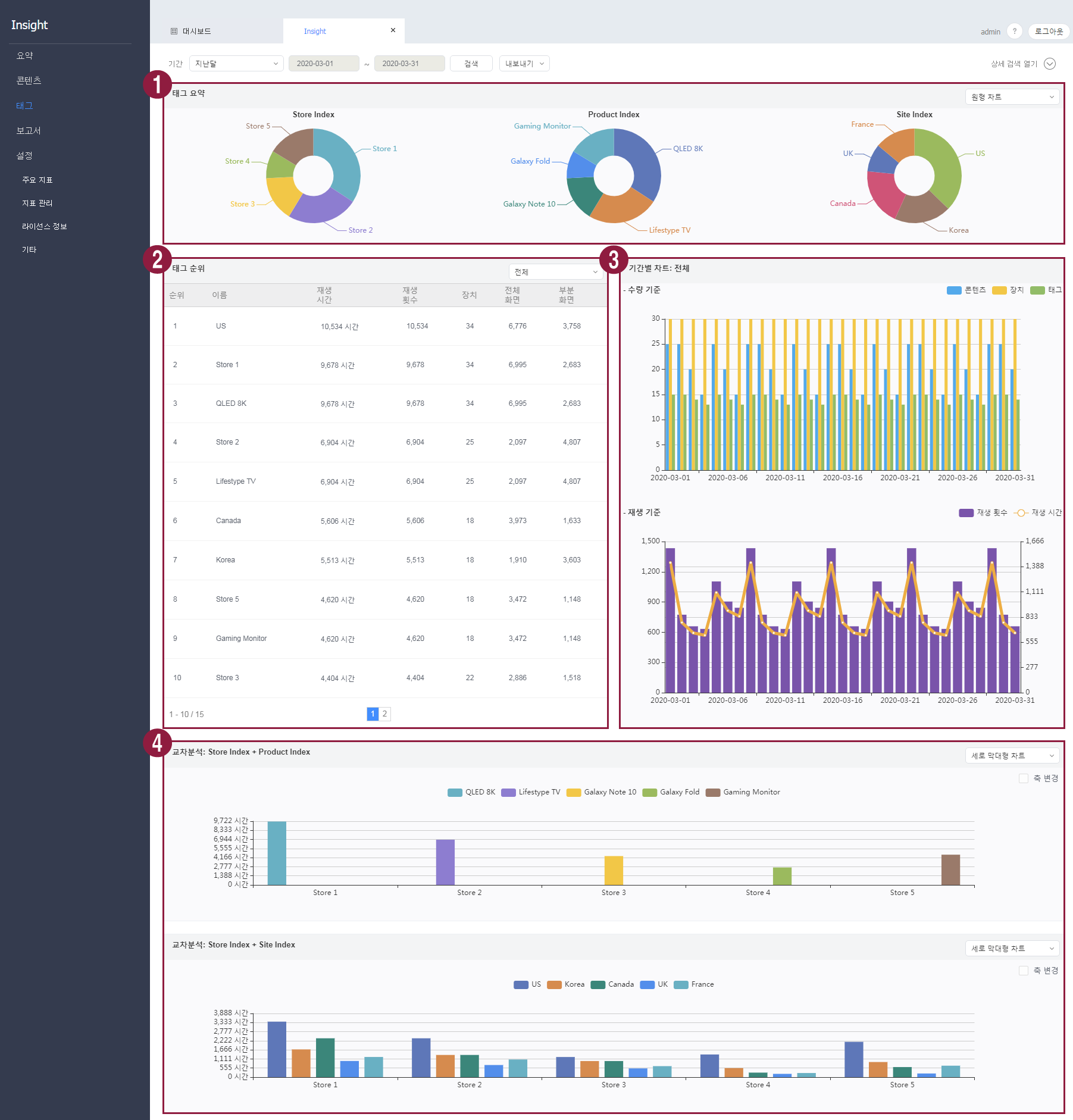This screenshot has width=1073, height=1120.
Task: Open the 전체 filter dropdown in tag ranking
Action: (x=555, y=272)
